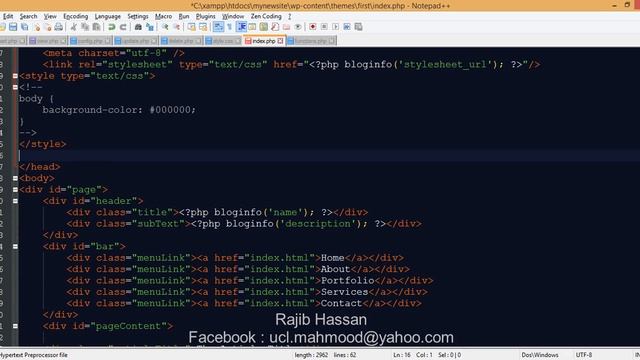Open Find with the binoculars icon
Image resolution: width=640 pixels, height=360 pixels.
138,27
